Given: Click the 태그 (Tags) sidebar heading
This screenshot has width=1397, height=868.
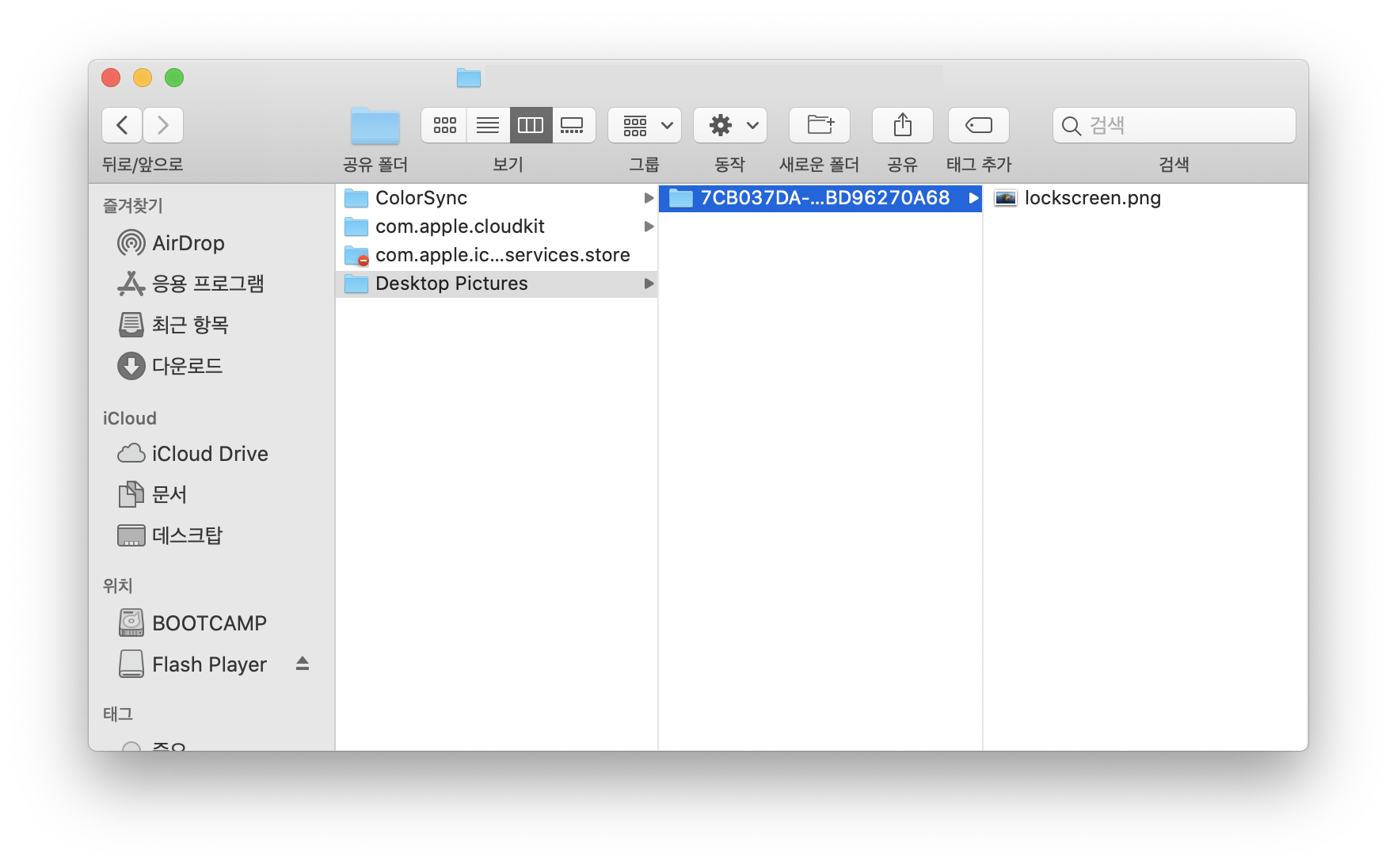Looking at the screenshot, I should tap(118, 714).
